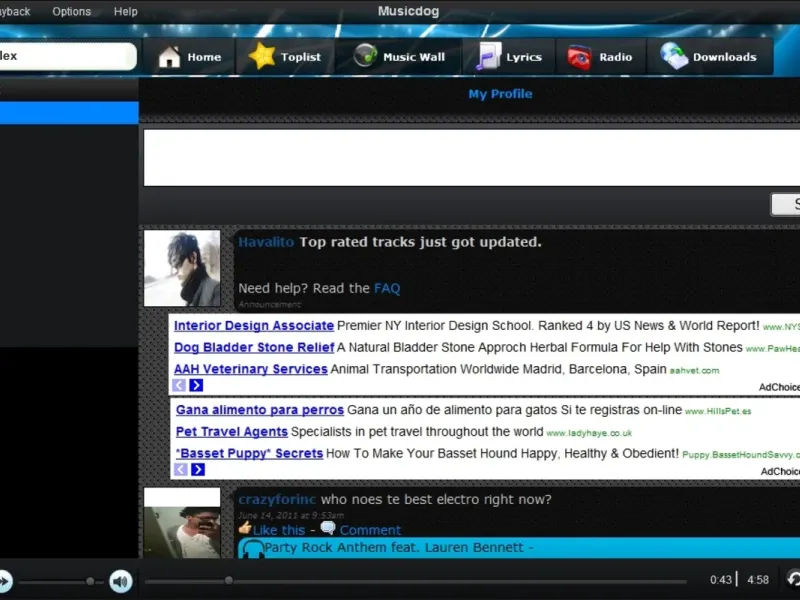
Task: Next ads arrow under AAH Veterinary Services
Action: 196,385
